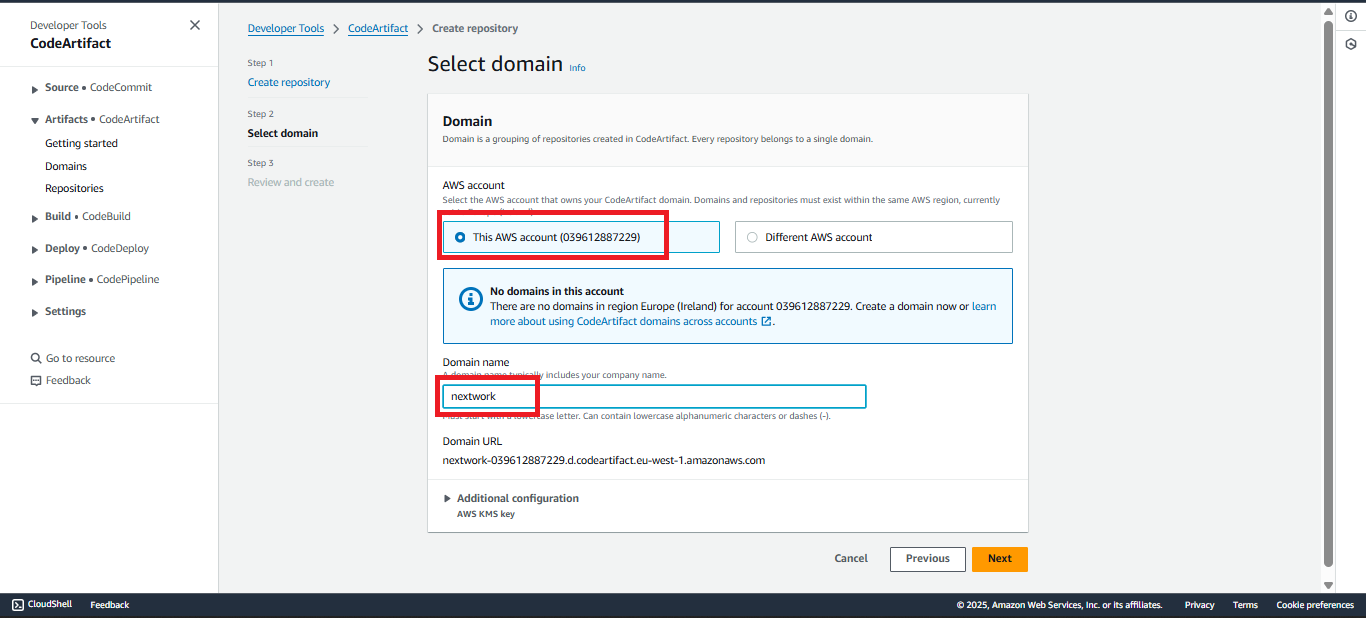Image resolution: width=1366 pixels, height=618 pixels.
Task: Click the Previous button
Action: 928,559
